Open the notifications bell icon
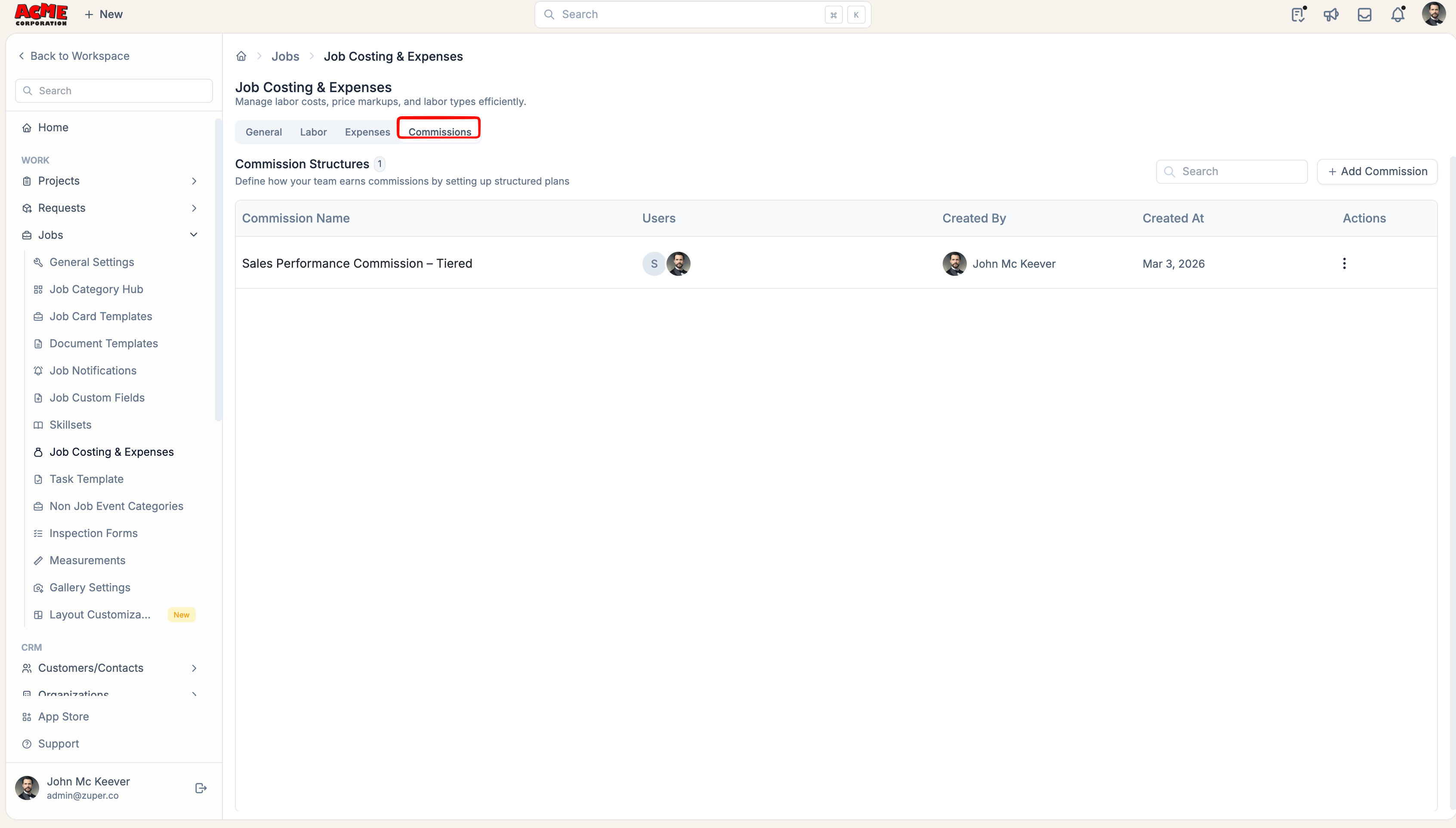Image resolution: width=1456 pixels, height=828 pixels. (x=1398, y=14)
